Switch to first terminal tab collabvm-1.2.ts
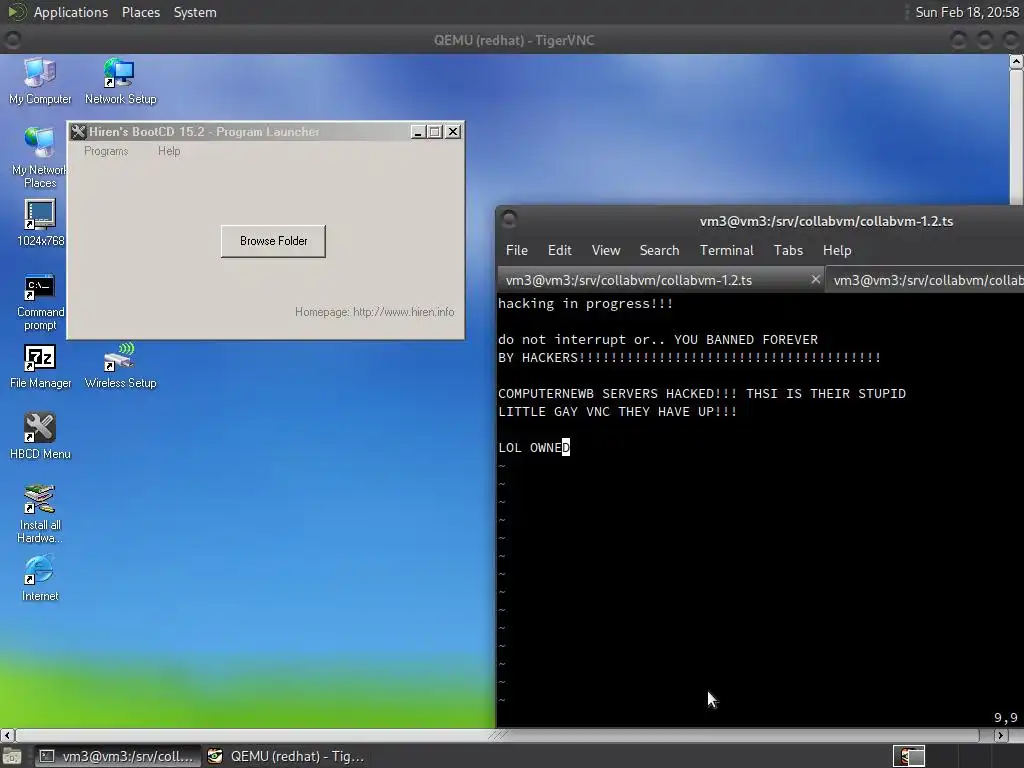The width and height of the screenshot is (1024, 768). pos(660,280)
